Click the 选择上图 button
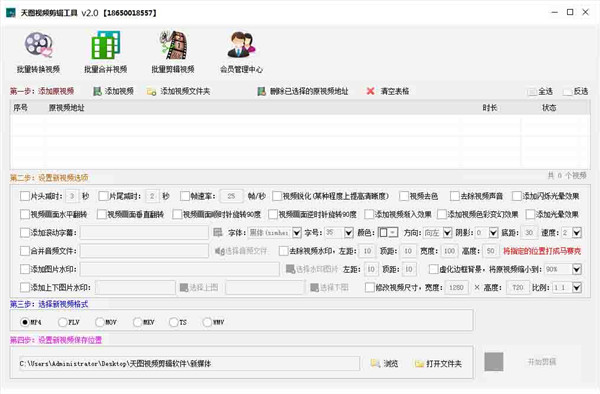The height and width of the screenshot is (394, 600). (x=199, y=287)
